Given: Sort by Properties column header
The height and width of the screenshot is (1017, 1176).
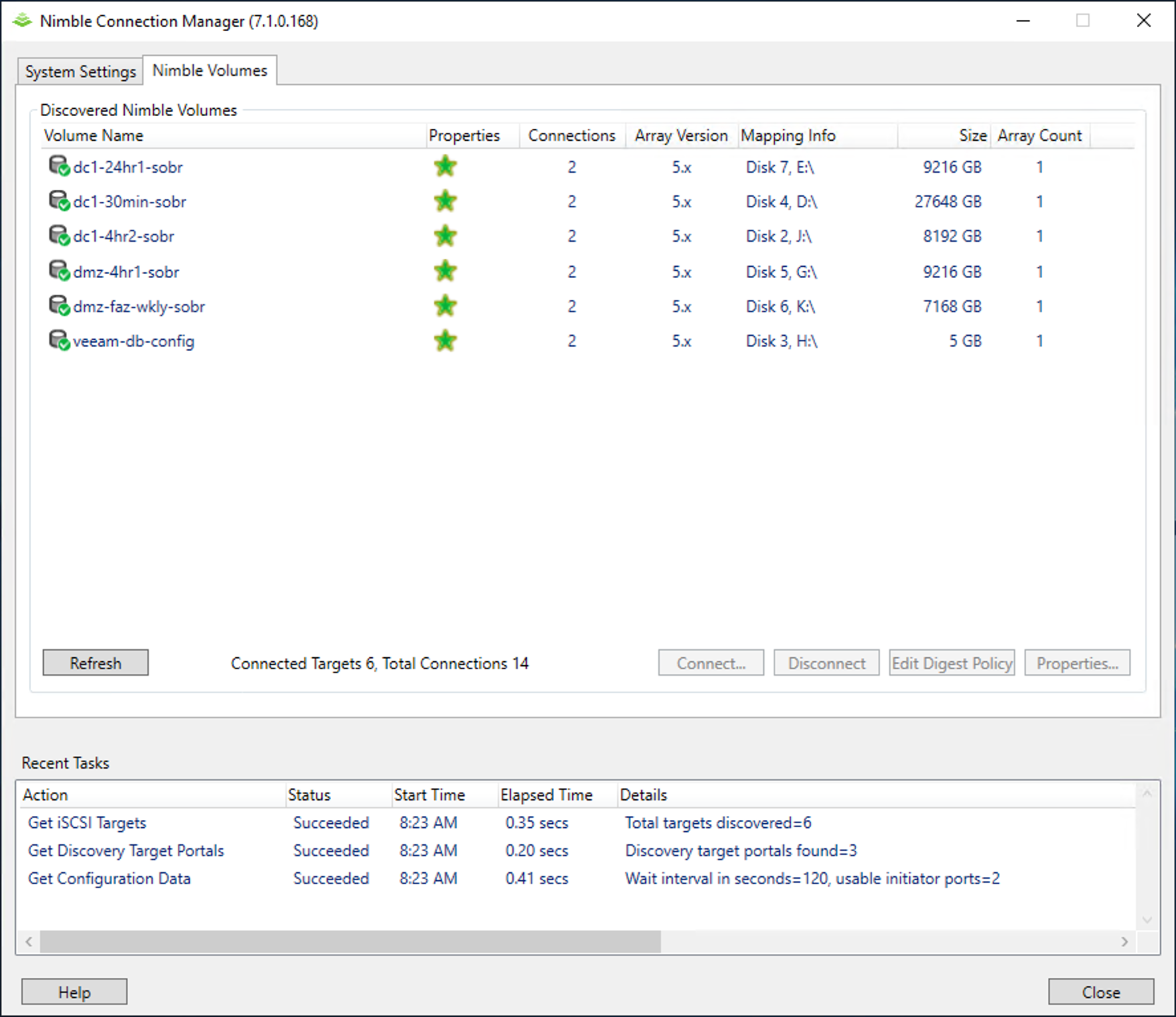Looking at the screenshot, I should (473, 135).
